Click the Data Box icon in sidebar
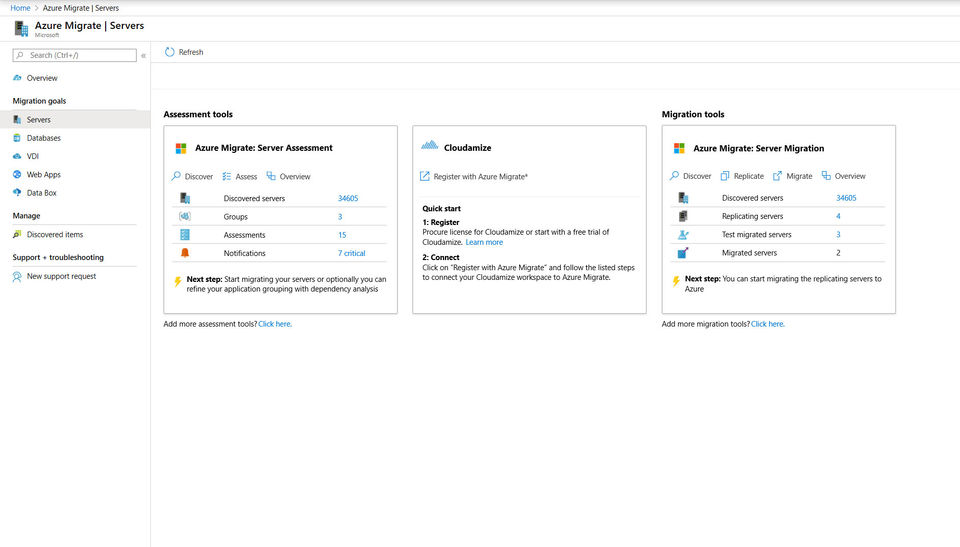The width and height of the screenshot is (960, 547). coord(17,192)
